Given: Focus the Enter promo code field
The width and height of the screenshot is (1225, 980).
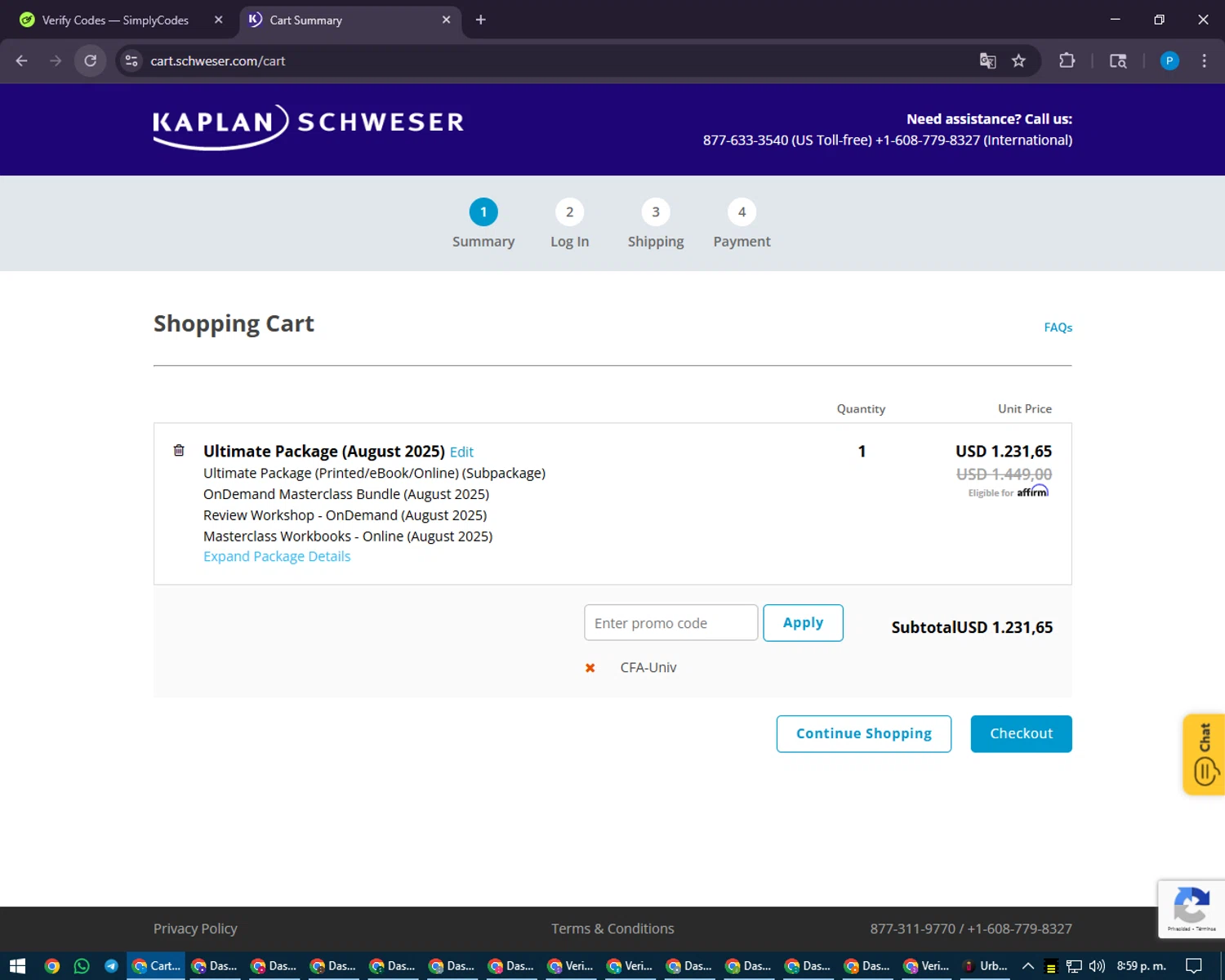Looking at the screenshot, I should pyautogui.click(x=671, y=623).
